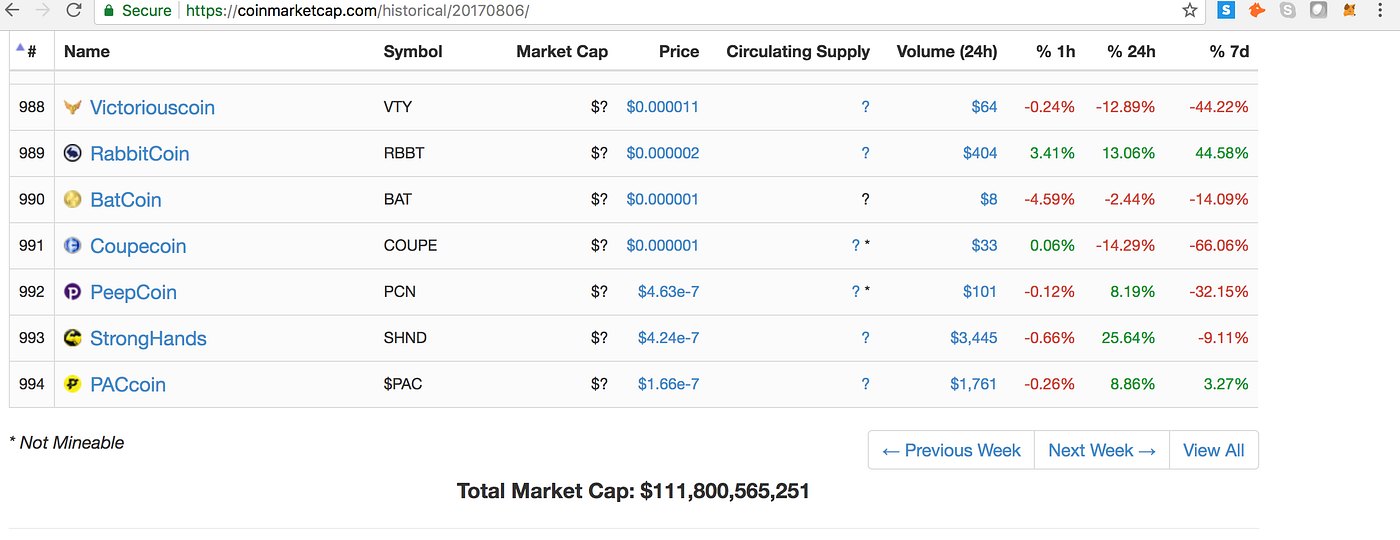
Task: Click the View All button
Action: (1214, 450)
